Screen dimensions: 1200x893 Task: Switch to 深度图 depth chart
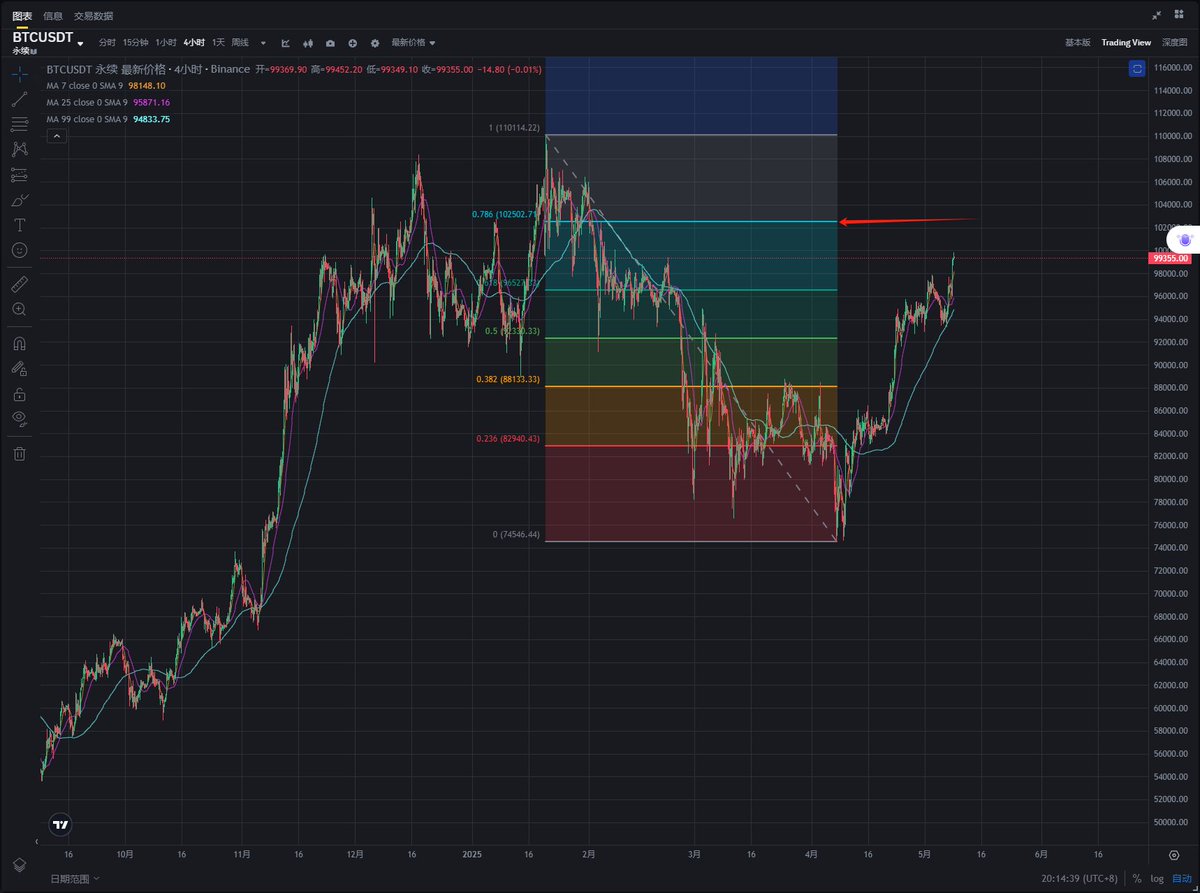[x=1174, y=43]
